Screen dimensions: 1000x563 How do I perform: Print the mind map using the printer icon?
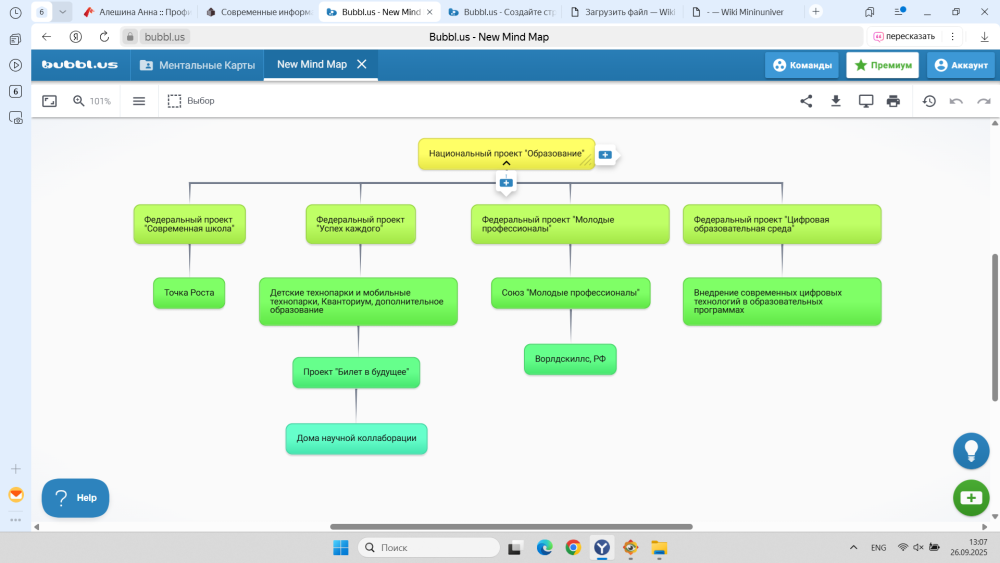893,101
